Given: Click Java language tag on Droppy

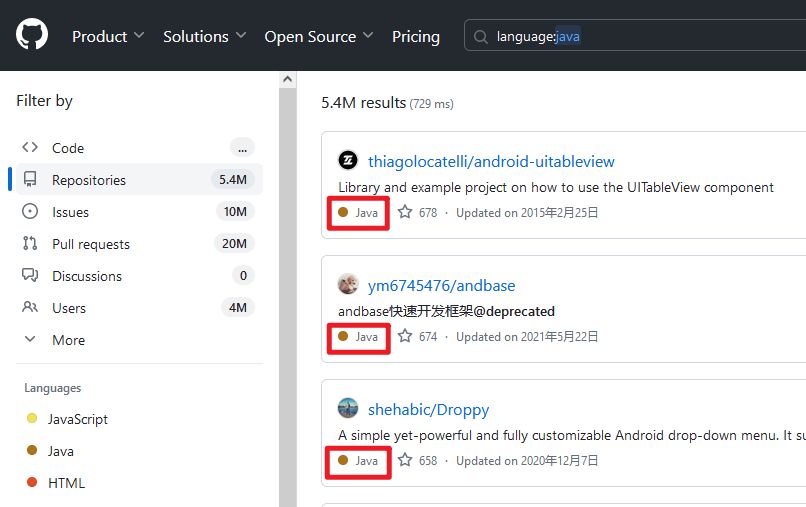Looking at the screenshot, I should pos(358,461).
